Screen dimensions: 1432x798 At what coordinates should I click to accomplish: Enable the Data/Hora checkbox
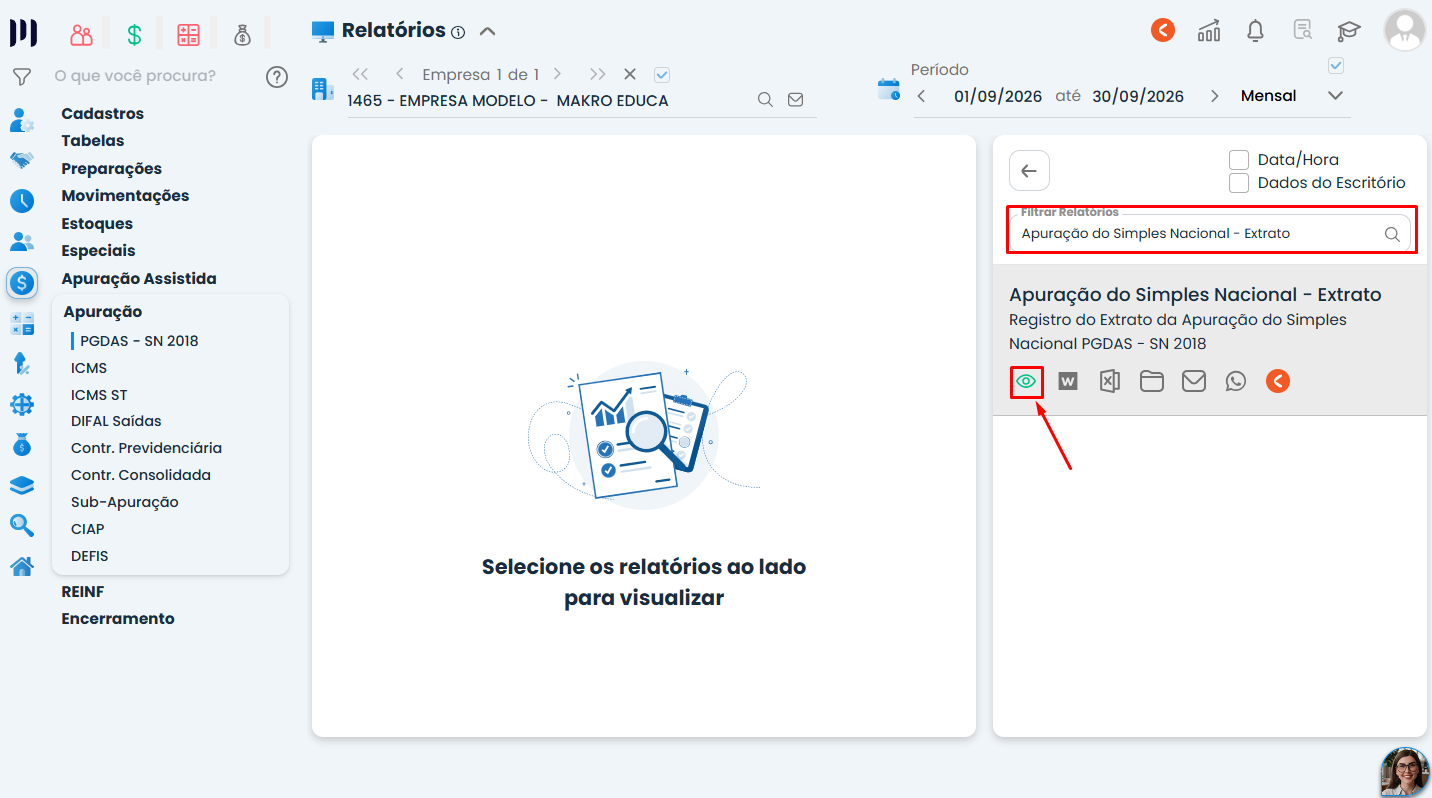[x=1239, y=159]
